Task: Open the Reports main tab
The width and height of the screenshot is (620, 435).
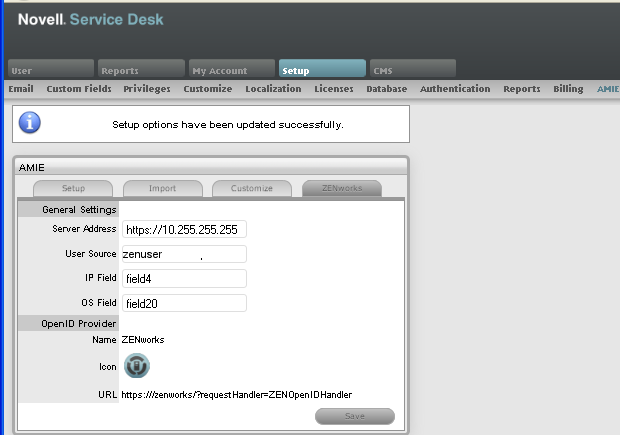Action: click(141, 68)
